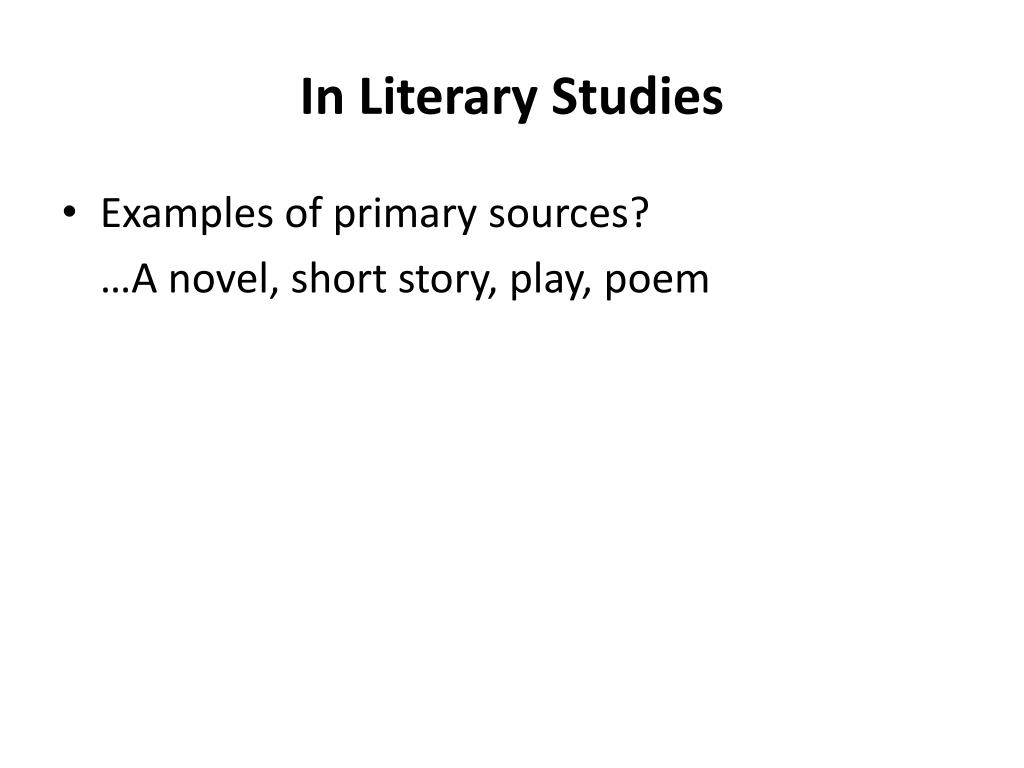Image resolution: width=1024 pixels, height=768 pixels.
Task: Click the question mark after "sources"
Action: coord(641,212)
